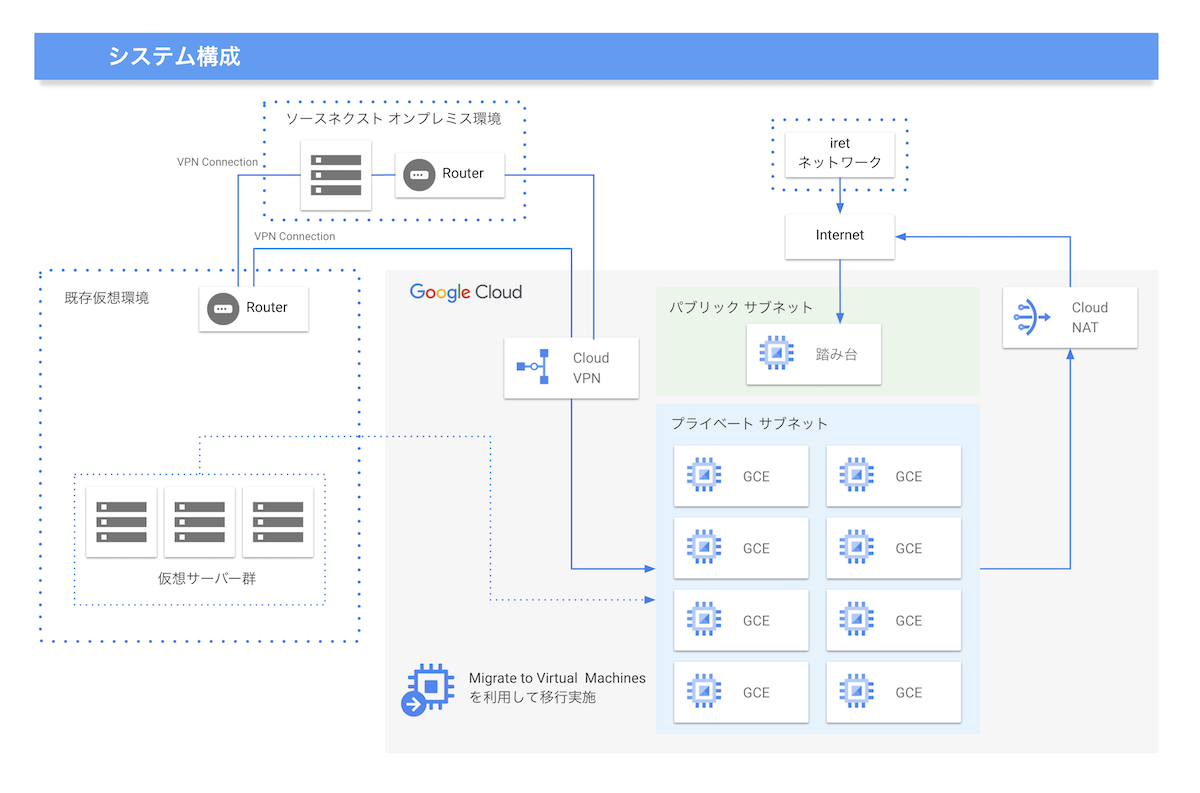This screenshot has height=793, width=1200.
Task: Click the GCE chip icon, first row left column
Action: (704, 476)
